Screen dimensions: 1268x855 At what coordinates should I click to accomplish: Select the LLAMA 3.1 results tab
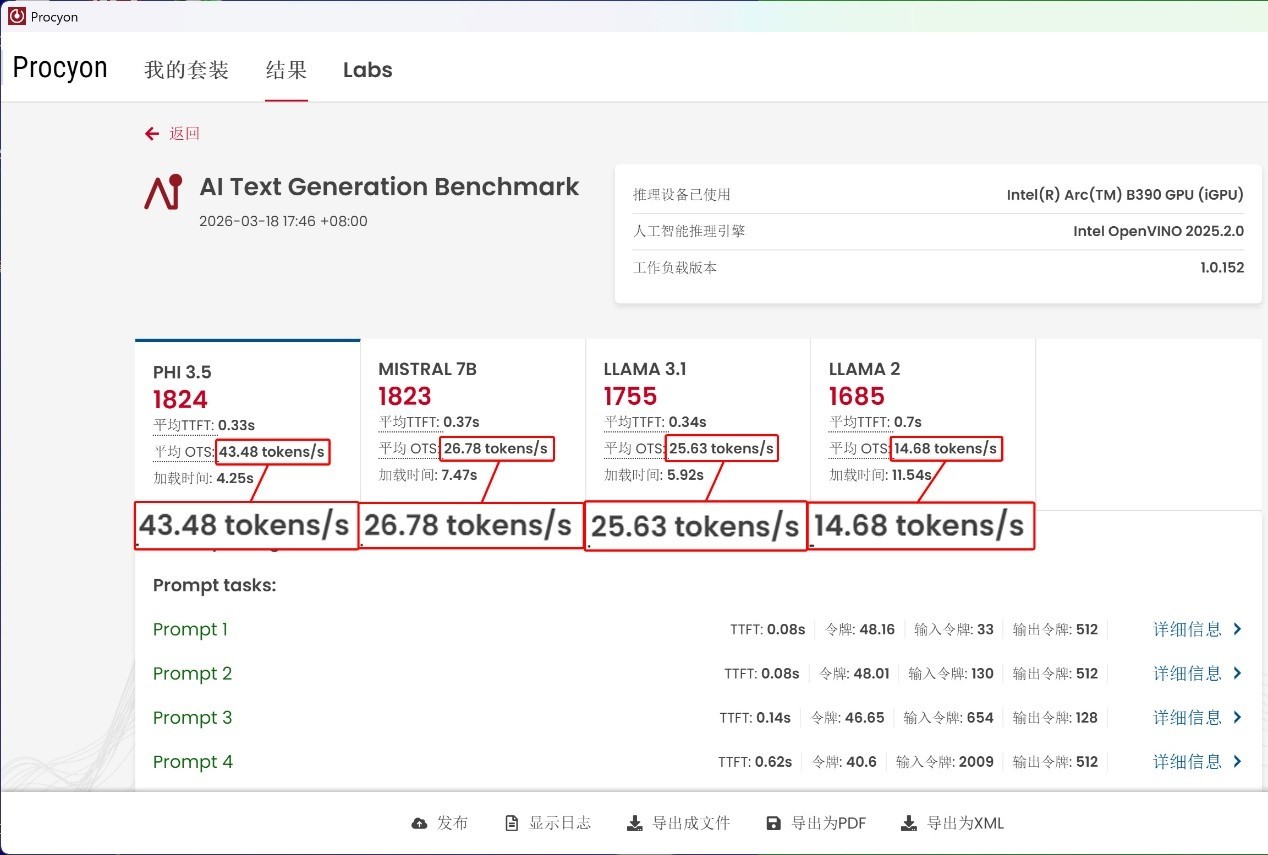click(645, 369)
